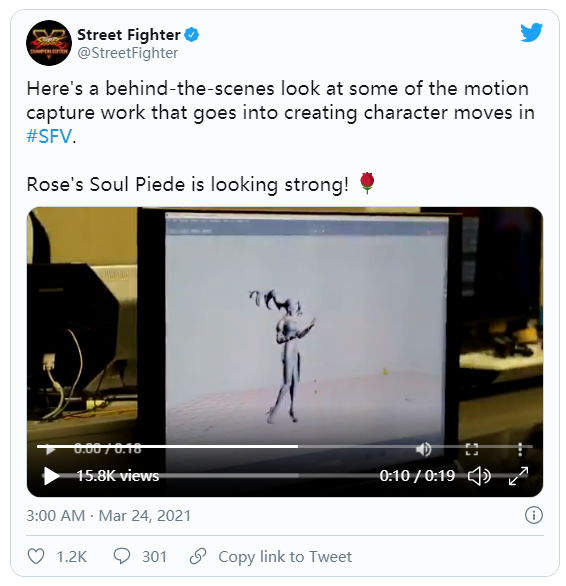The width and height of the screenshot is (566, 586).
Task: Open the Street Fighter profile avatar
Action: (49, 43)
